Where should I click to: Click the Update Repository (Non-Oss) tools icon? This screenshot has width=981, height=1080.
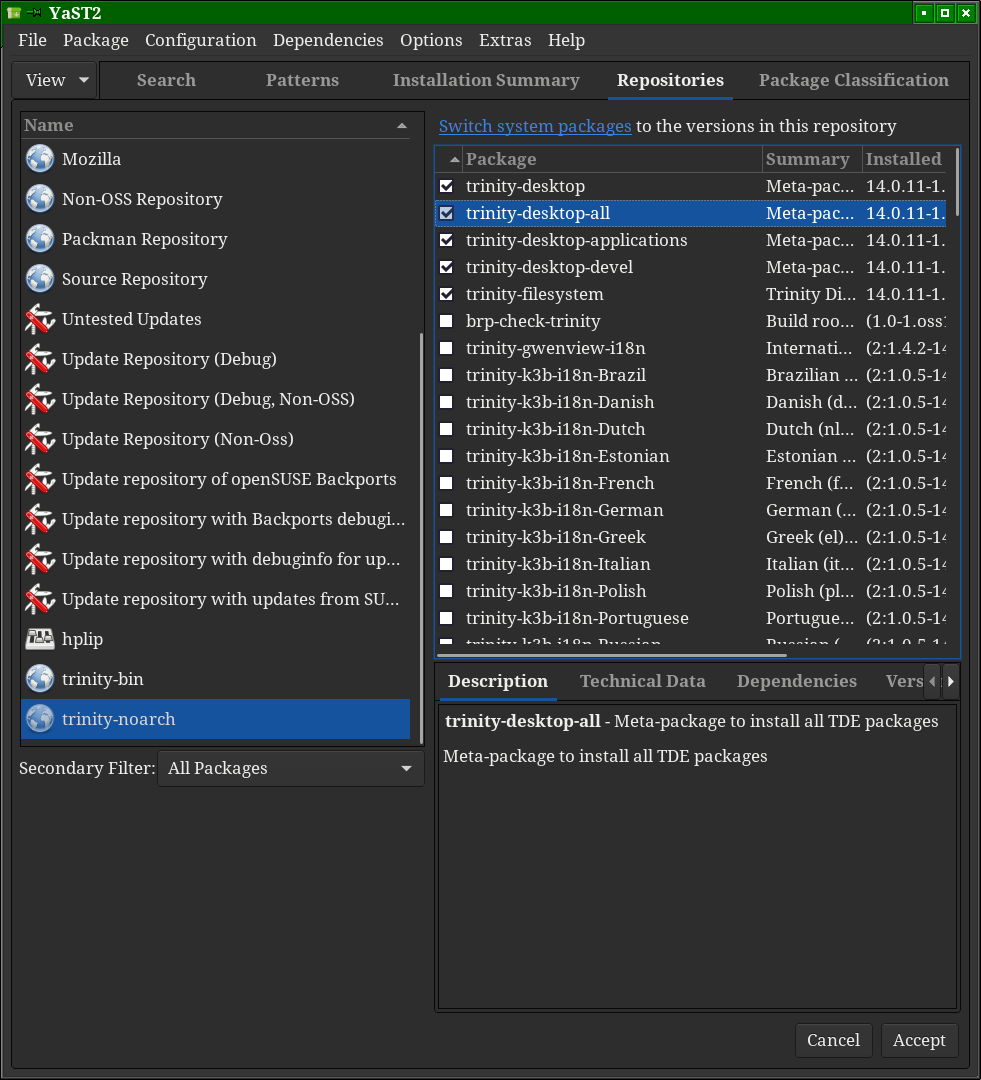[x=40, y=439]
